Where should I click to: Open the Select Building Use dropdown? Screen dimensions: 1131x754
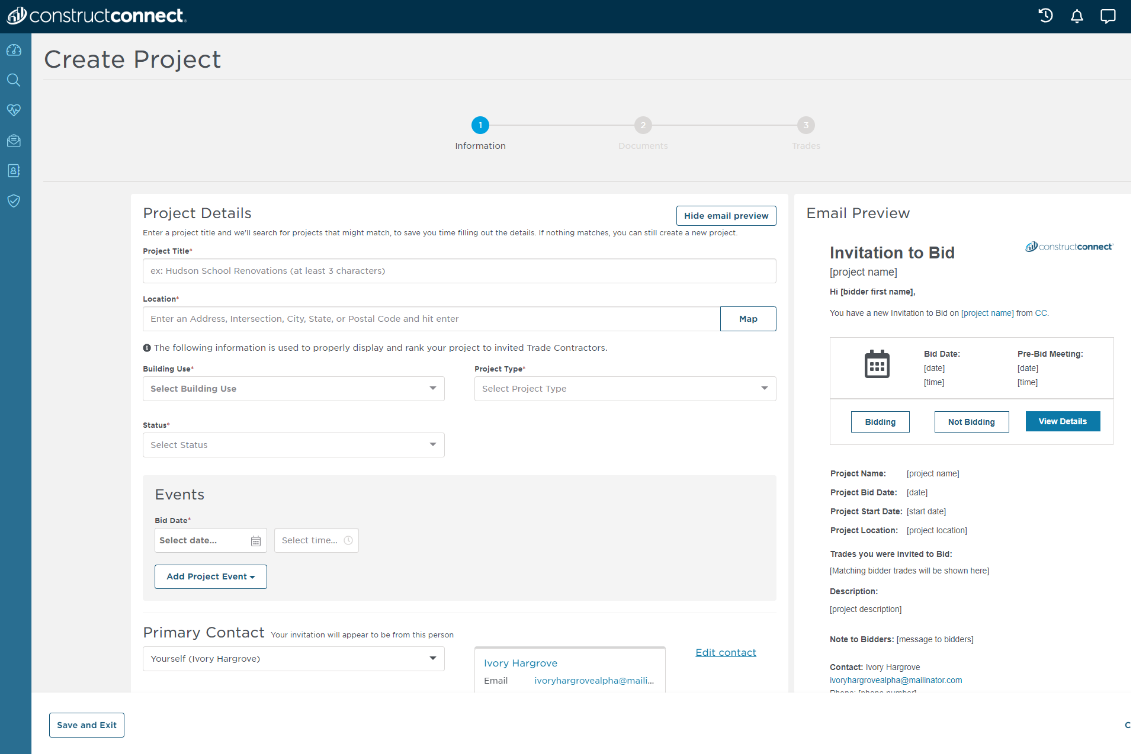[293, 388]
